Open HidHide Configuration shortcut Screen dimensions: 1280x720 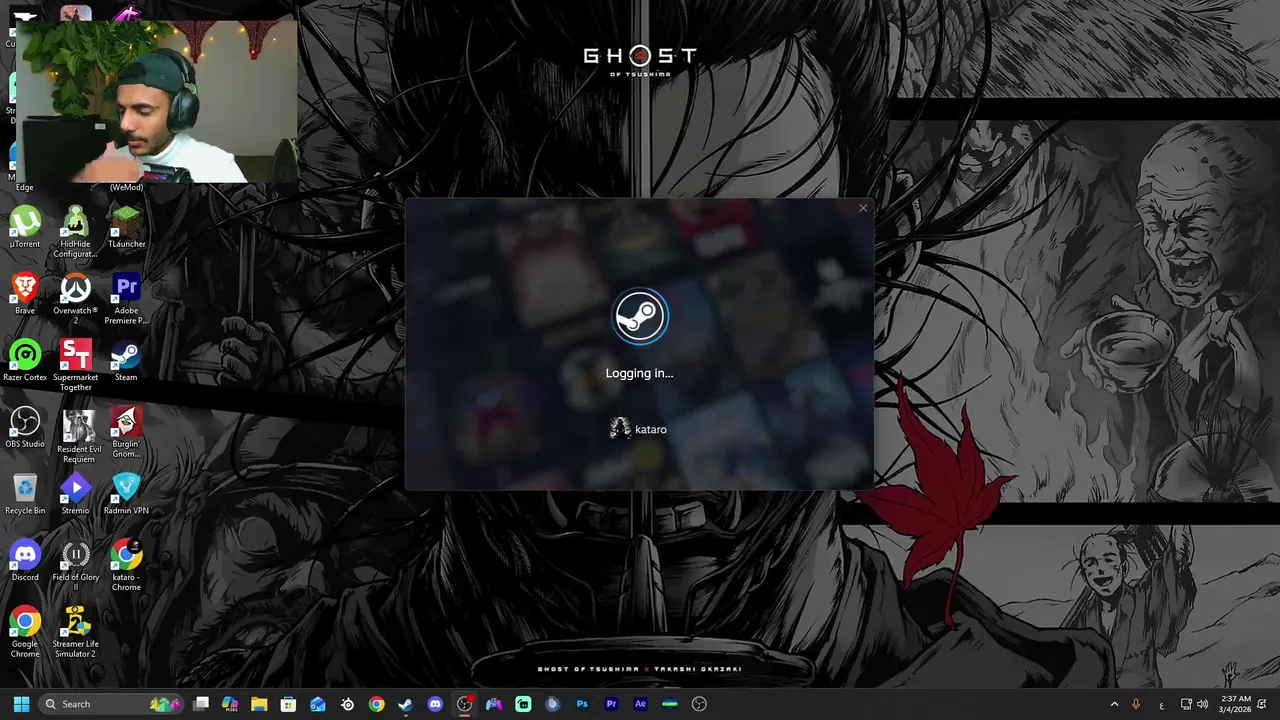click(75, 232)
